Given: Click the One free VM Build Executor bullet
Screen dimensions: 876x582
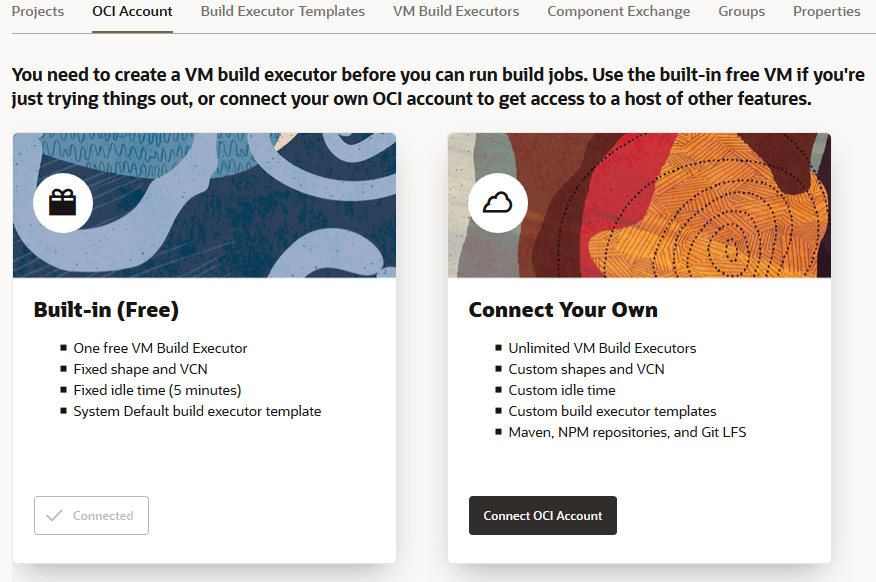Looking at the screenshot, I should 160,348.
